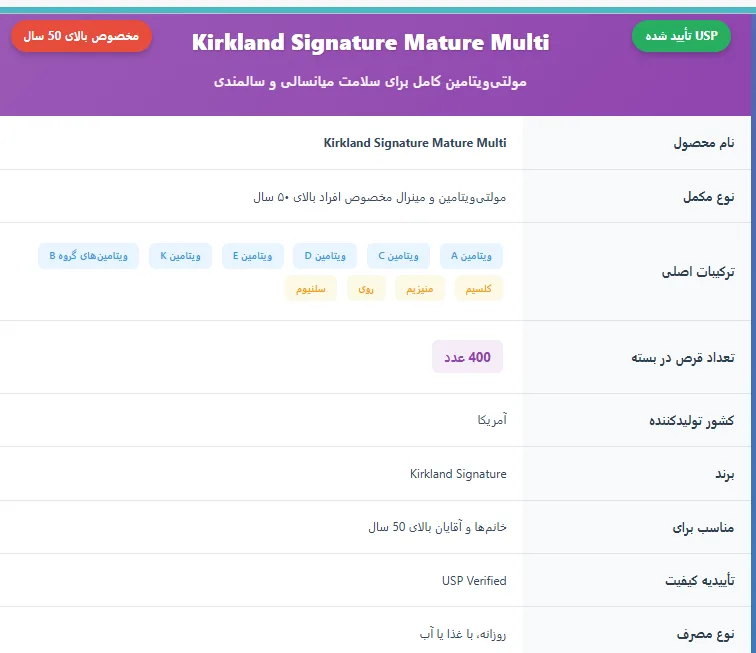Click the نام محصول row label
Viewport: 756px width, 653px height.
point(704,143)
